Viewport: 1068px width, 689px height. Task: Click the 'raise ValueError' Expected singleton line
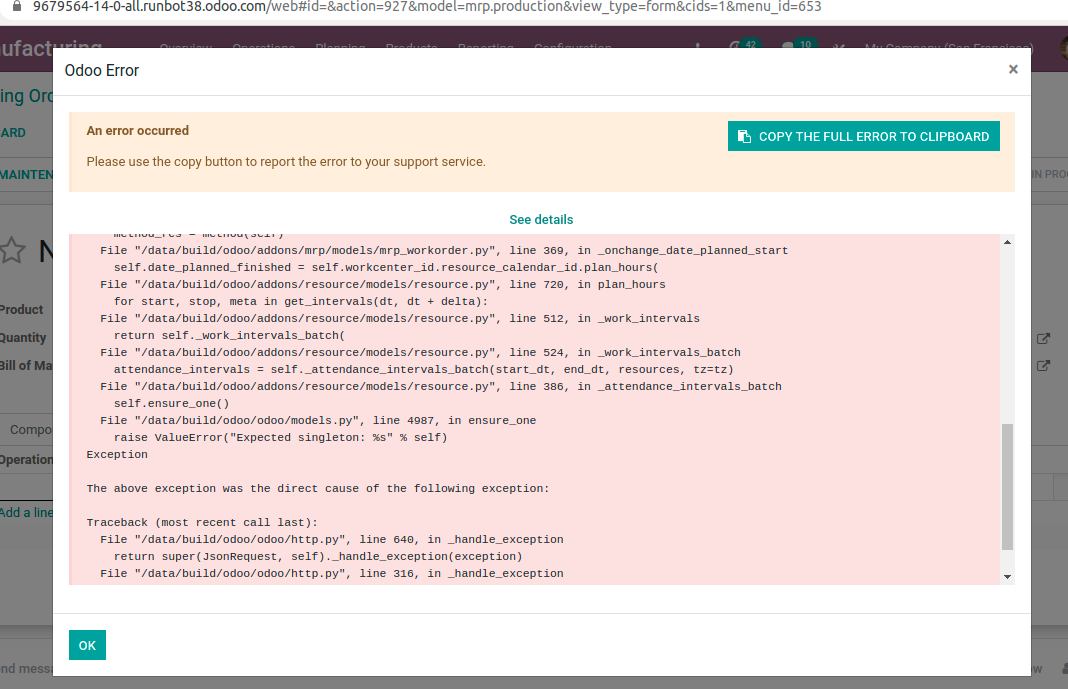[x=281, y=438]
